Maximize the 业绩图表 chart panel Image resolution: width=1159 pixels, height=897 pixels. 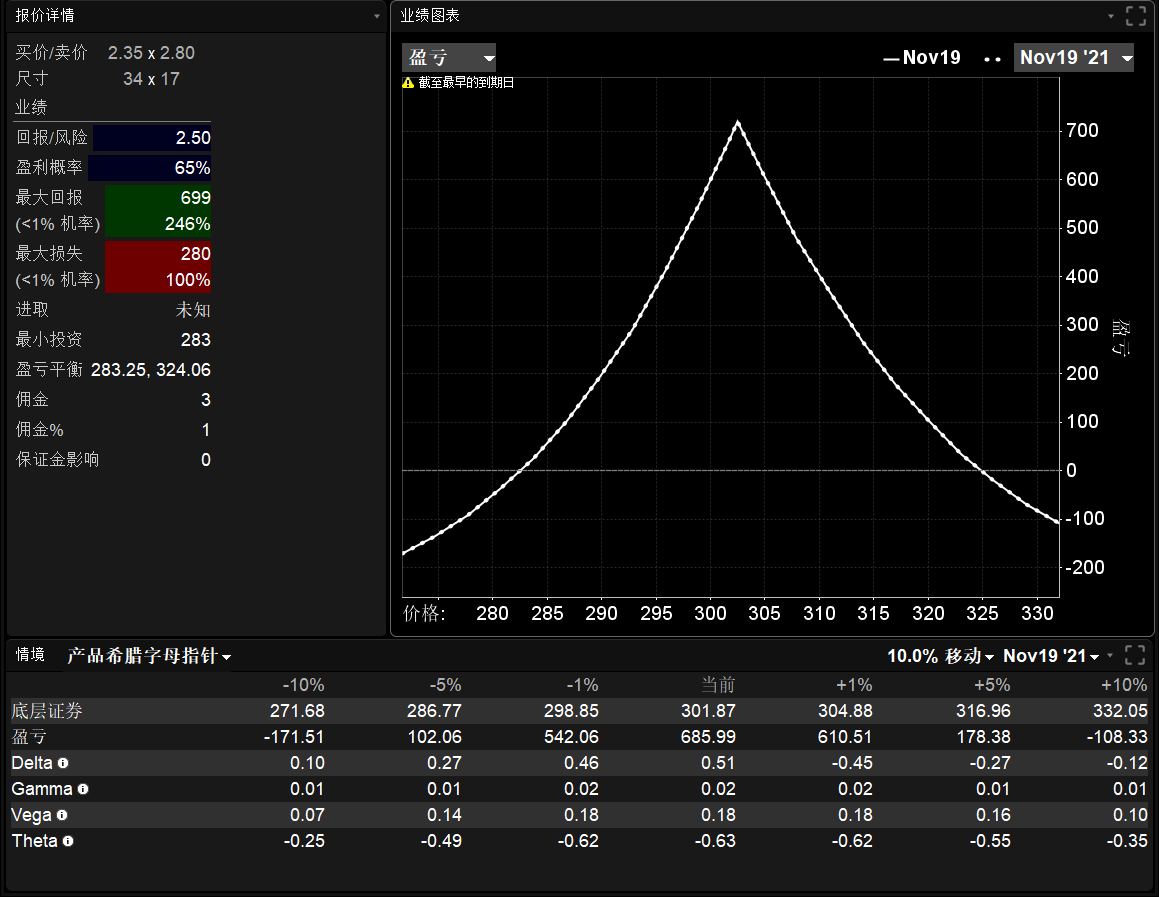point(1135,16)
